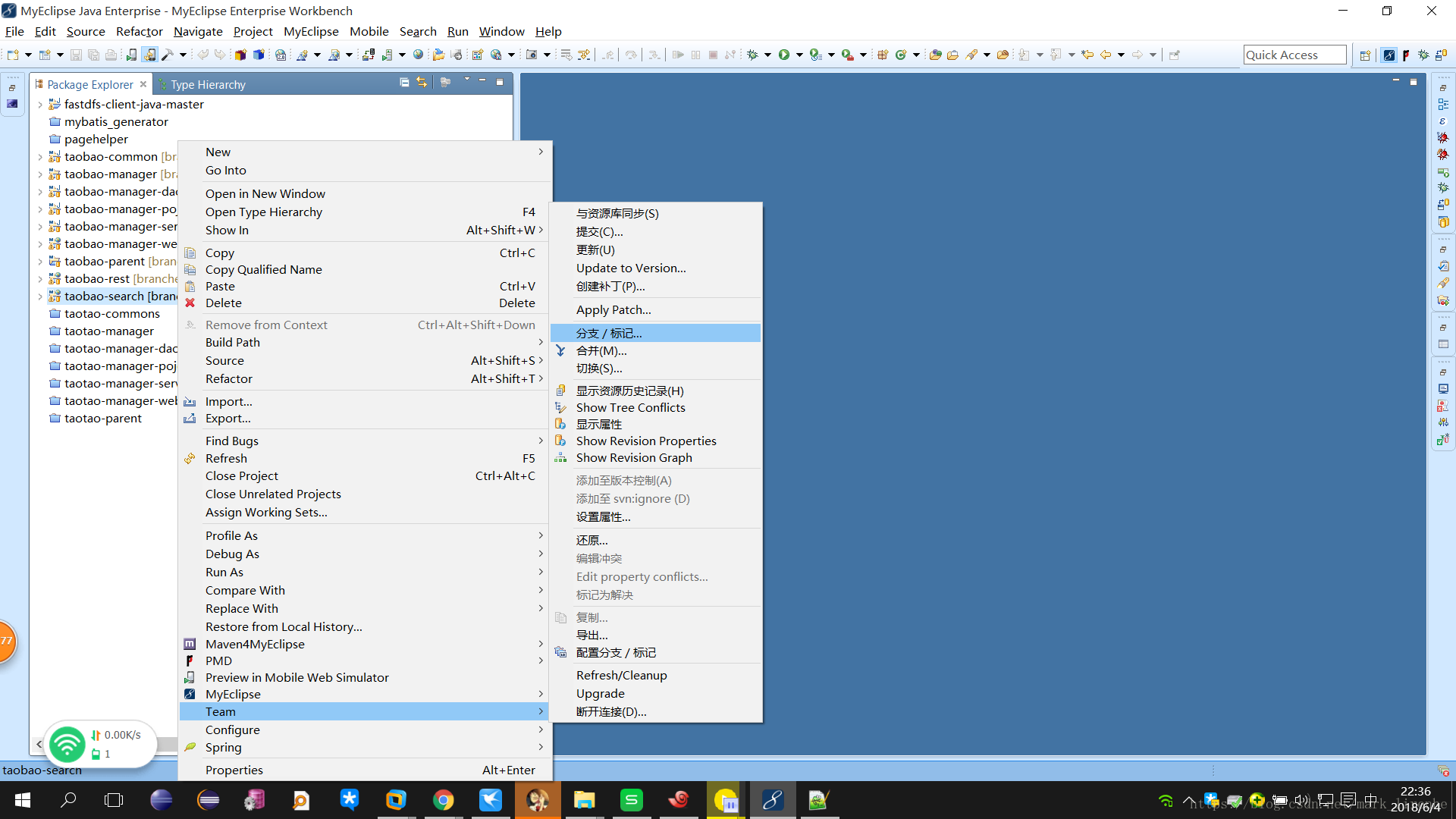Close the Package Explorer tab
Image resolution: width=1456 pixels, height=819 pixels.
(x=143, y=84)
